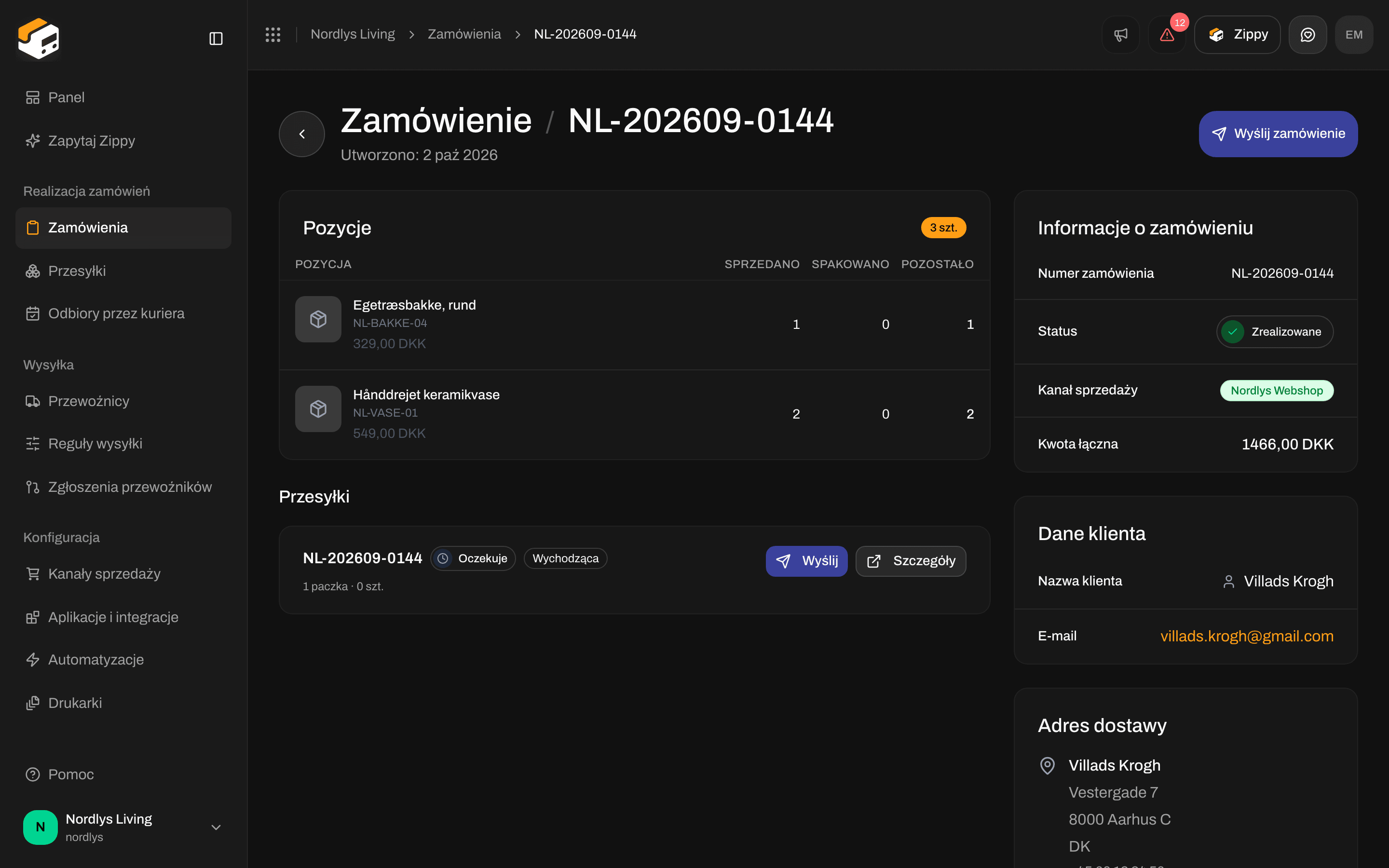Click the Zippy cube logo in sidebar
Image resolution: width=1389 pixels, height=868 pixels.
pyautogui.click(x=39, y=39)
